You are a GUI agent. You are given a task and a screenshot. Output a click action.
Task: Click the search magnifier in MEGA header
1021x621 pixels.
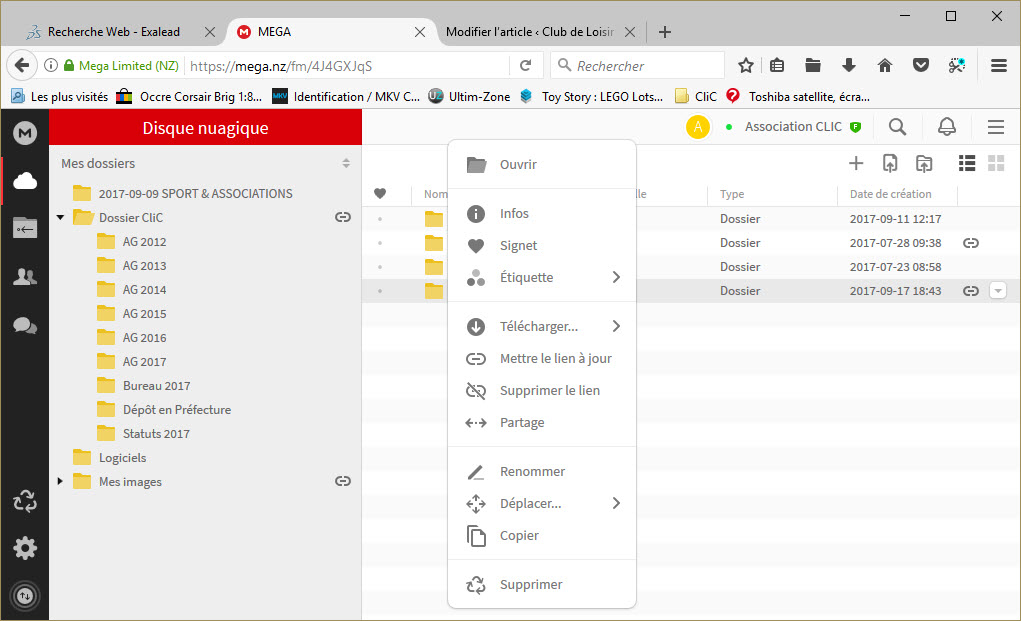897,127
